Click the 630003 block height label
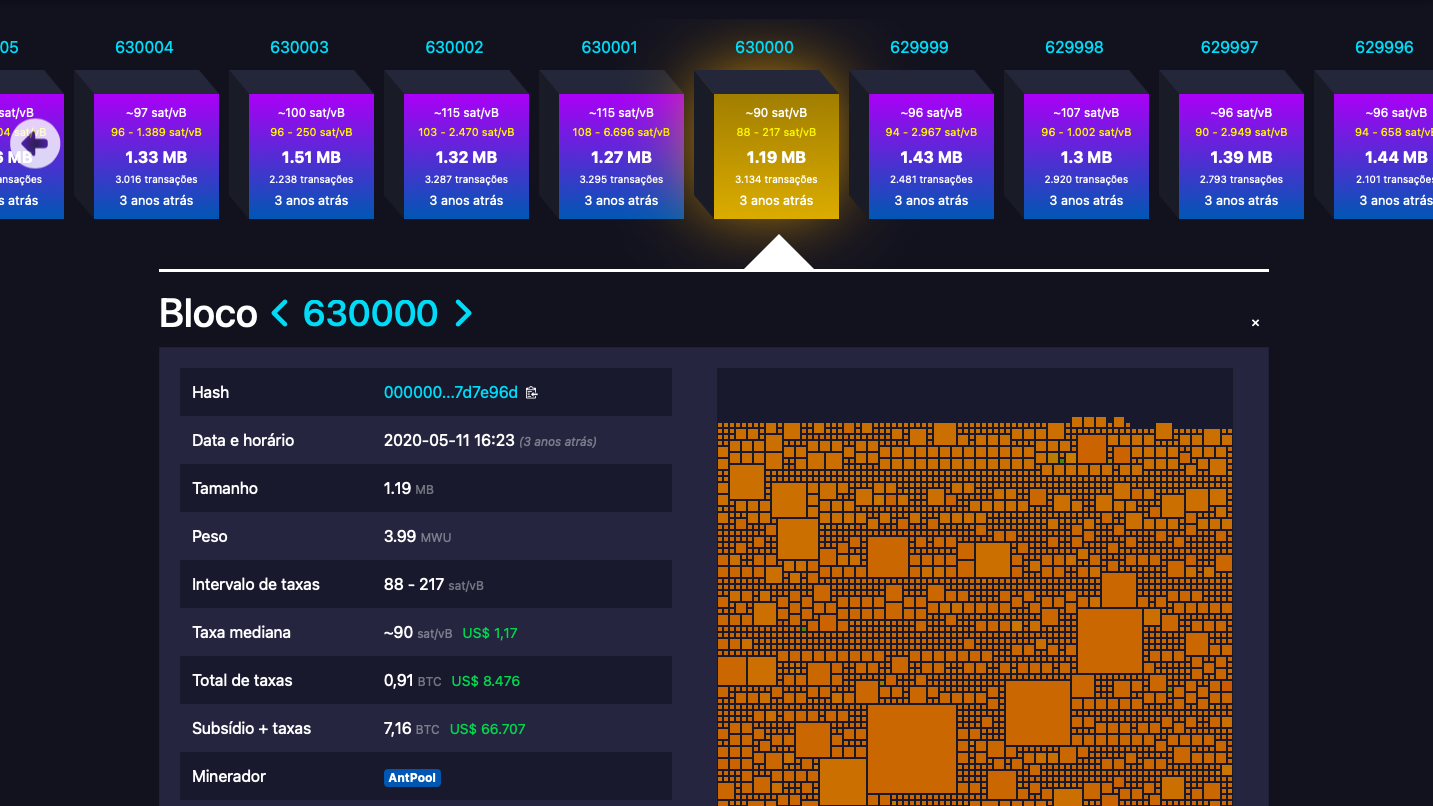 click(300, 46)
